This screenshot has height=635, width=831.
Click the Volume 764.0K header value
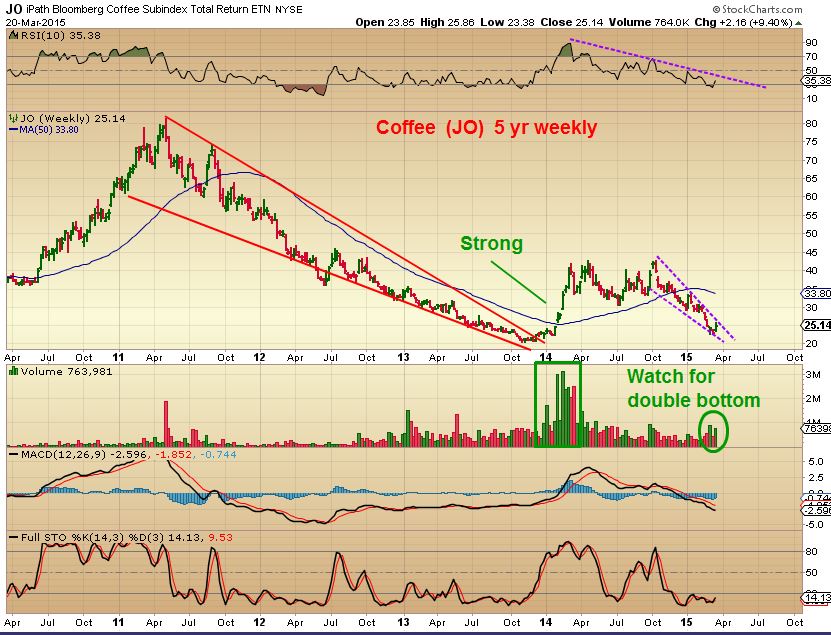[x=649, y=22]
